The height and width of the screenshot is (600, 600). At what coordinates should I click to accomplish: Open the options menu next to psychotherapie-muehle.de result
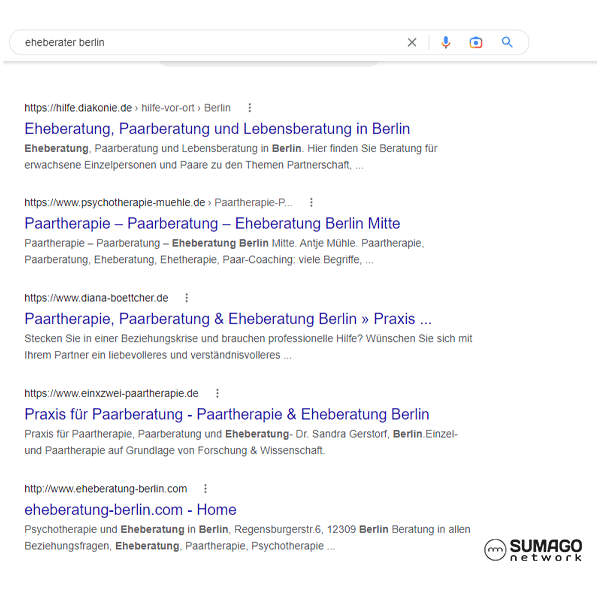pos(311,202)
